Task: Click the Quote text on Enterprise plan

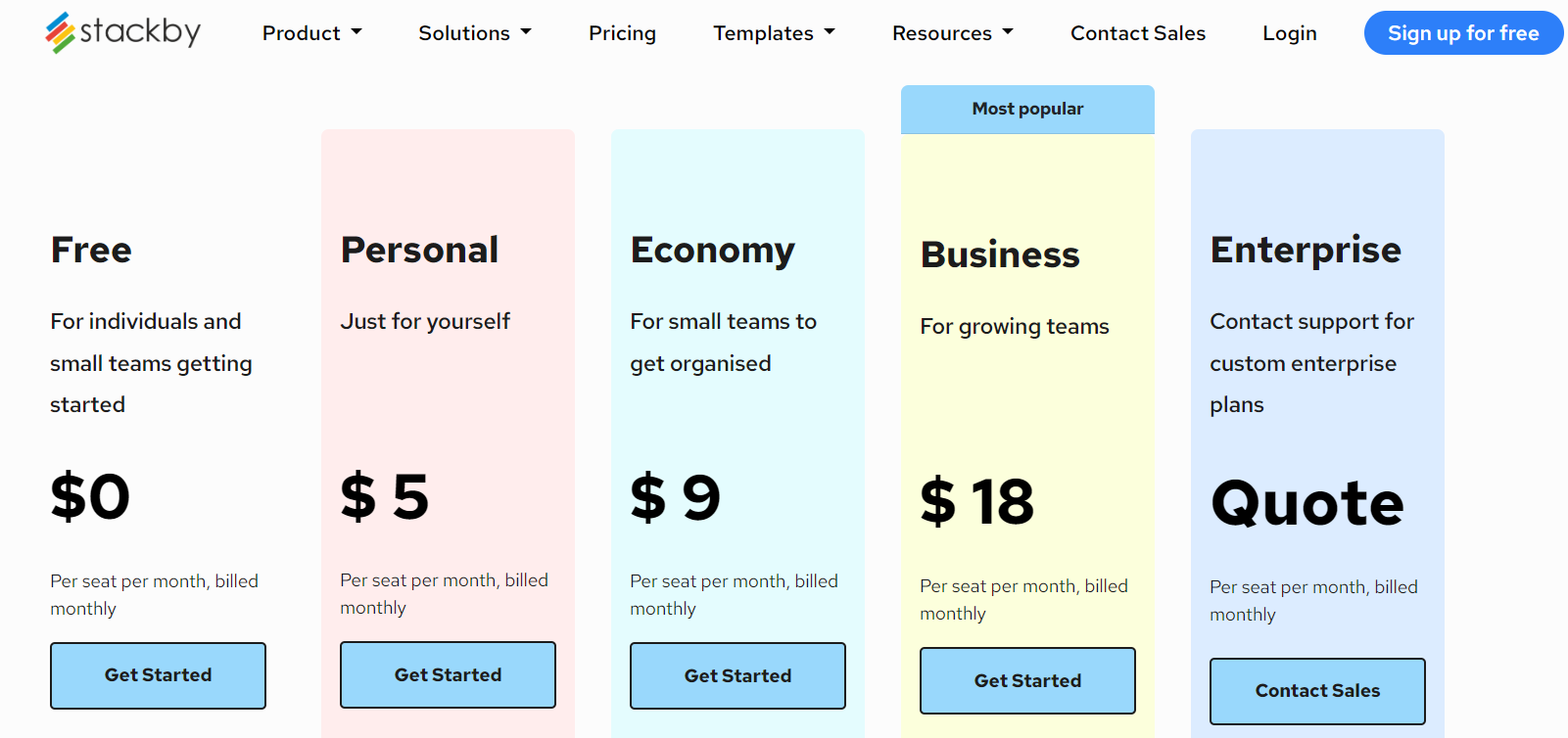Action: click(1307, 504)
